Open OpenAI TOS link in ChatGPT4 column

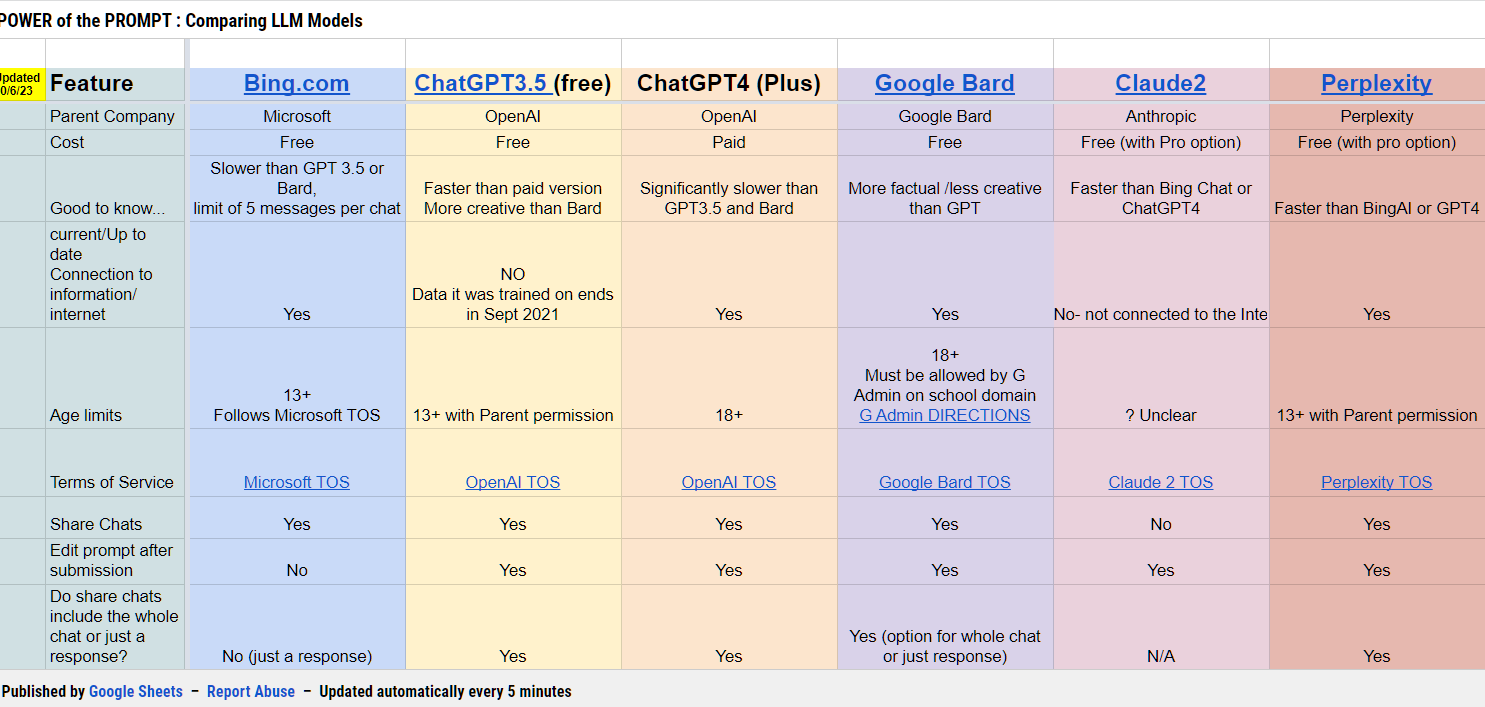click(x=729, y=482)
